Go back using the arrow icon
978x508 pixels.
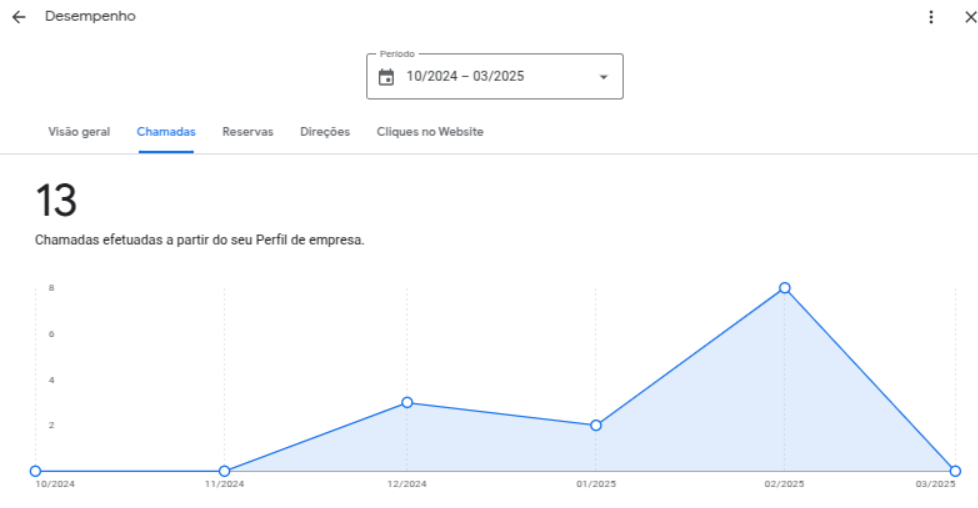tap(19, 17)
